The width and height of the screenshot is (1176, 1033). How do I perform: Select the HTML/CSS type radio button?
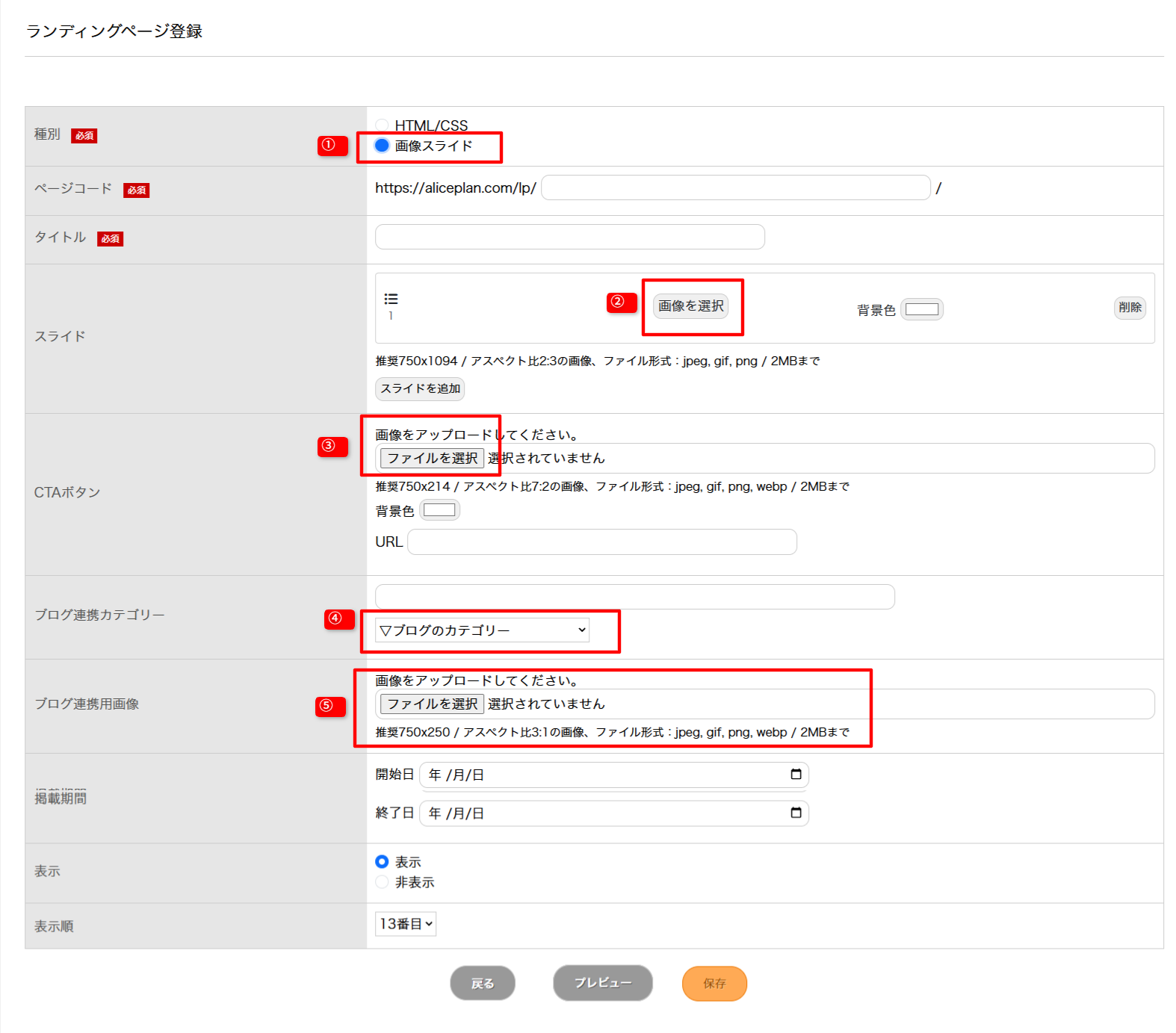click(x=382, y=125)
